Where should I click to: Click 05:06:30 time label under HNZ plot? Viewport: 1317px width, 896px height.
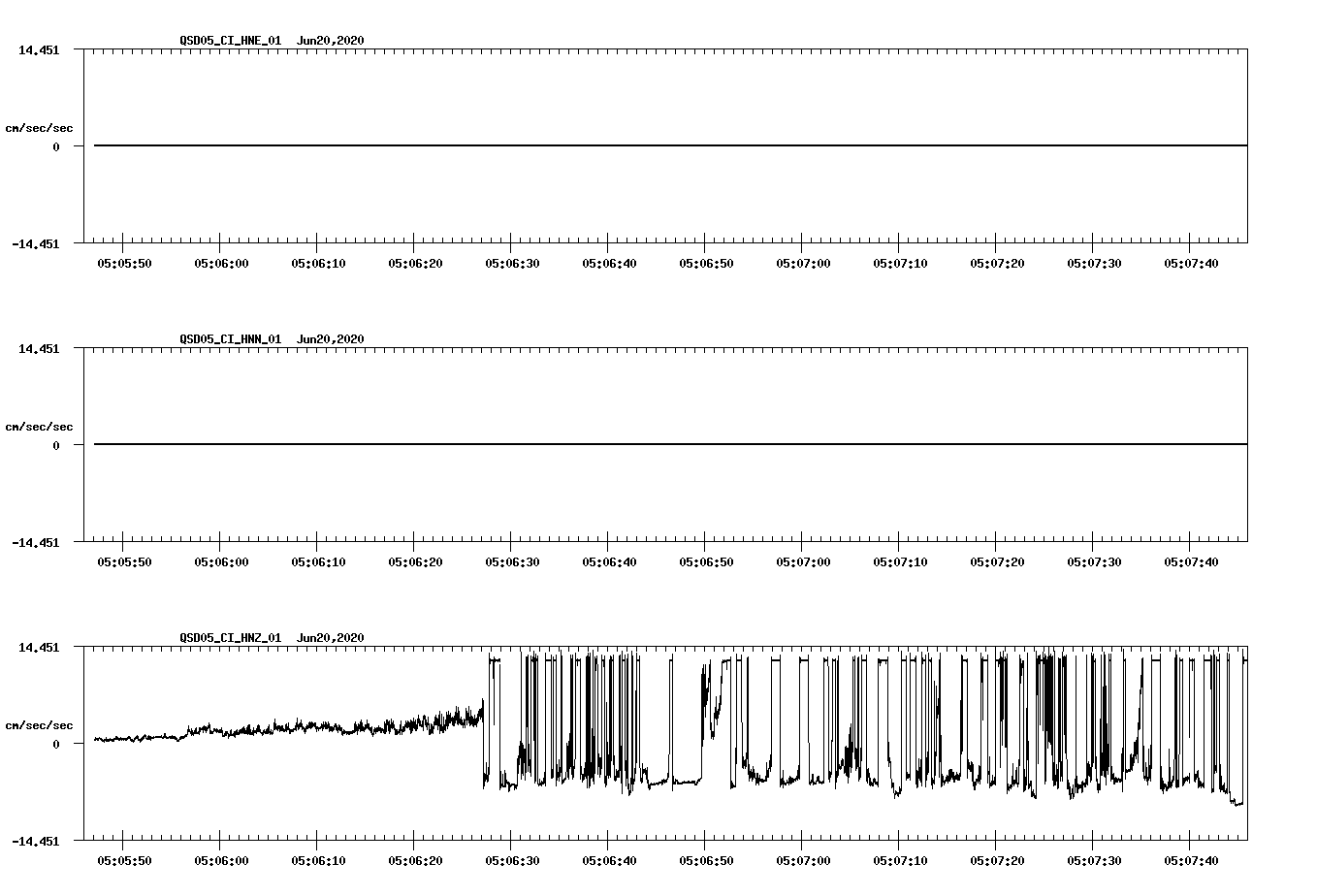point(512,861)
